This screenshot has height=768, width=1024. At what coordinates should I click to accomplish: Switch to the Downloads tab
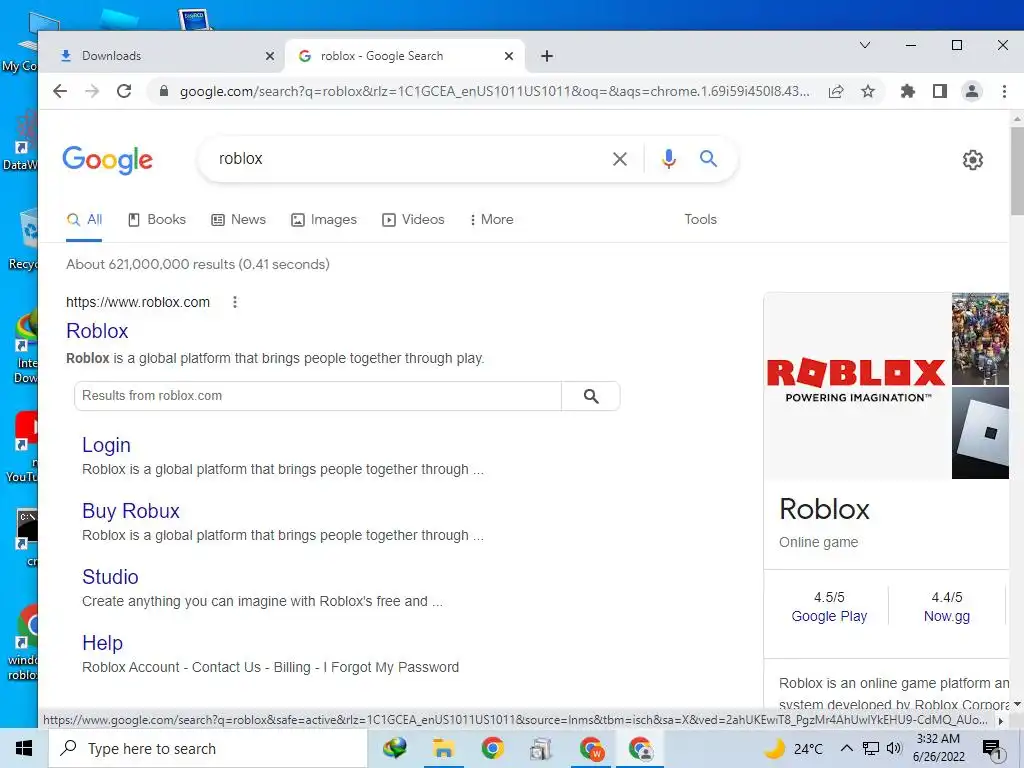click(161, 56)
